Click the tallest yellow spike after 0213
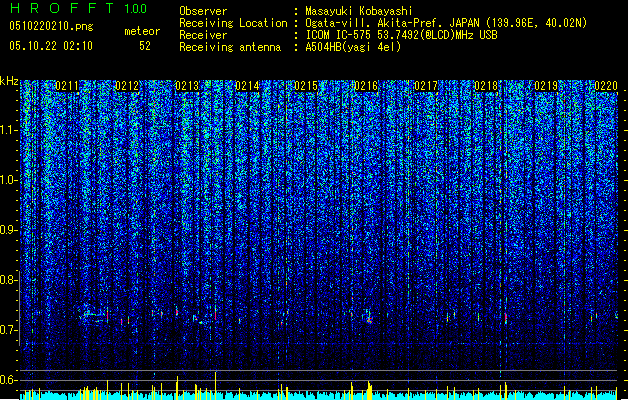The image size is (629, 400). click(215, 385)
